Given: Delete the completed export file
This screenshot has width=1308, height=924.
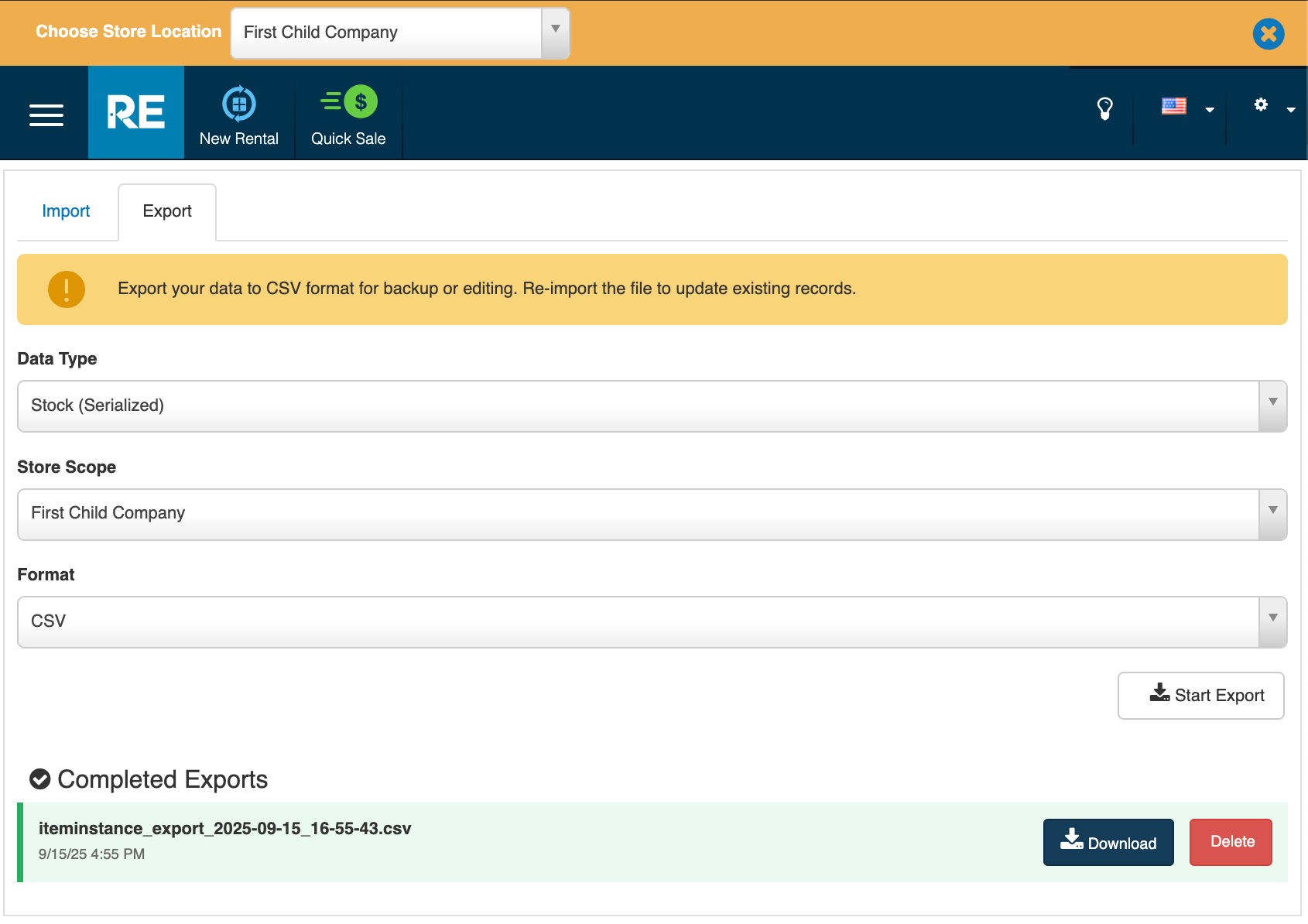Looking at the screenshot, I should coord(1231,842).
